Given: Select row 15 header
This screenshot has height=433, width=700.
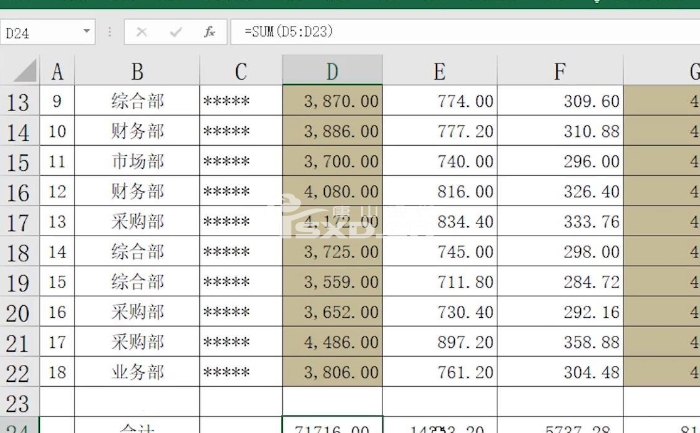Looking at the screenshot, I should click(x=19, y=162).
